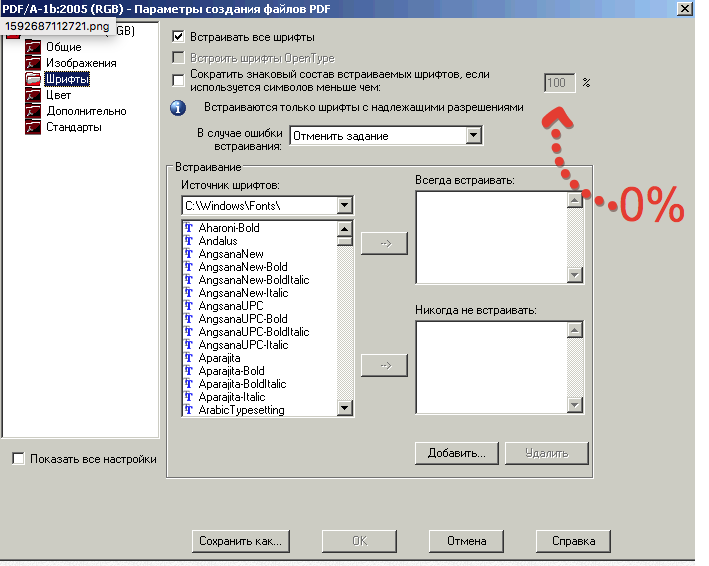Click the Общие settings icon
The image size is (709, 566).
[33, 47]
